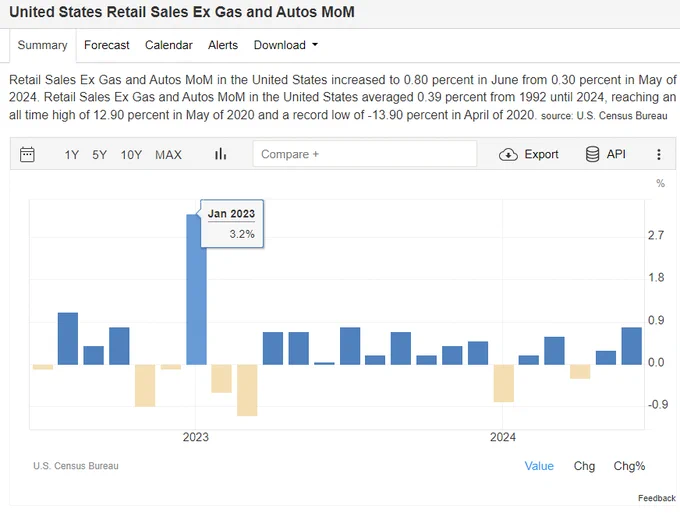The height and width of the screenshot is (516, 680).
Task: Click the page title heading text
Action: pyautogui.click(x=182, y=12)
